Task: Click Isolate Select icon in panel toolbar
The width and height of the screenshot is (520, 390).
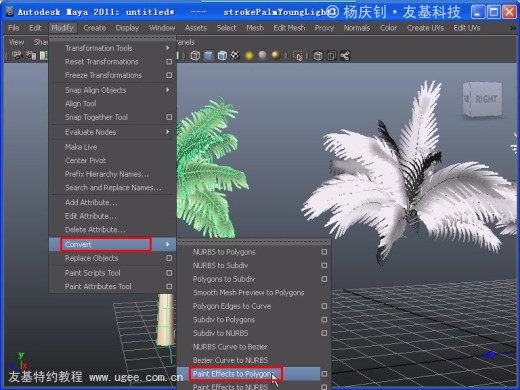Action: 297,55
